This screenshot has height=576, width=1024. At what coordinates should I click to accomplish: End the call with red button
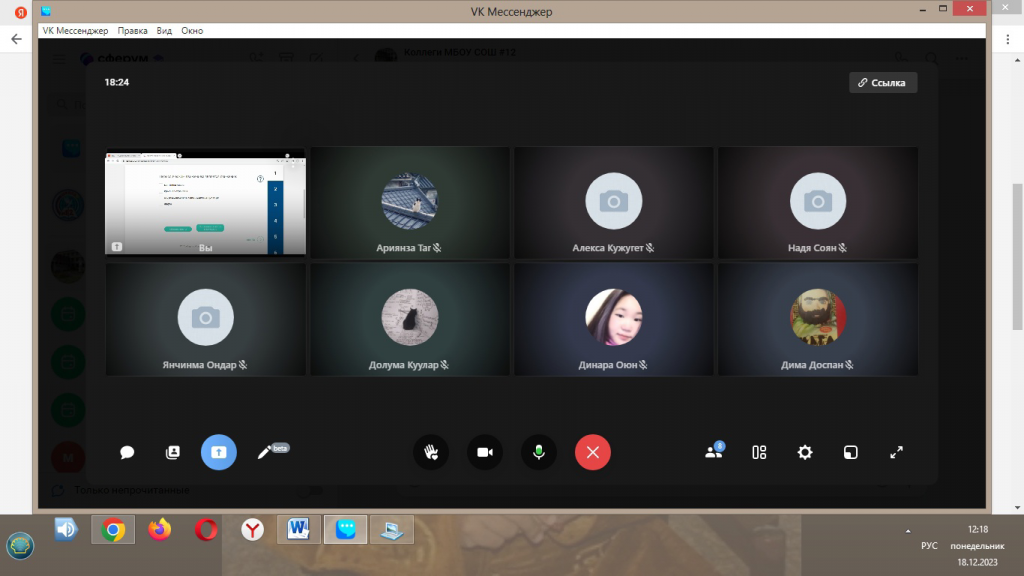[x=592, y=452]
